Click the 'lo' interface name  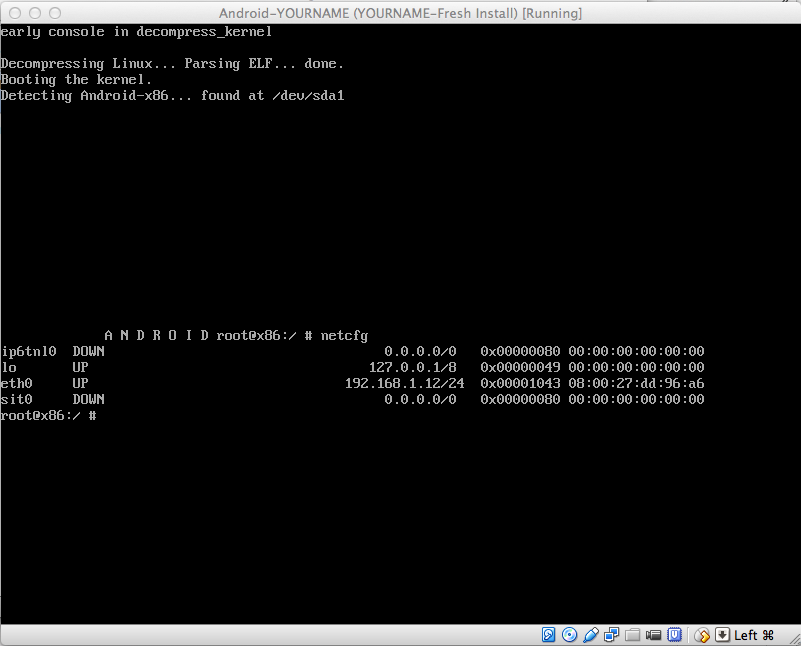point(9,367)
